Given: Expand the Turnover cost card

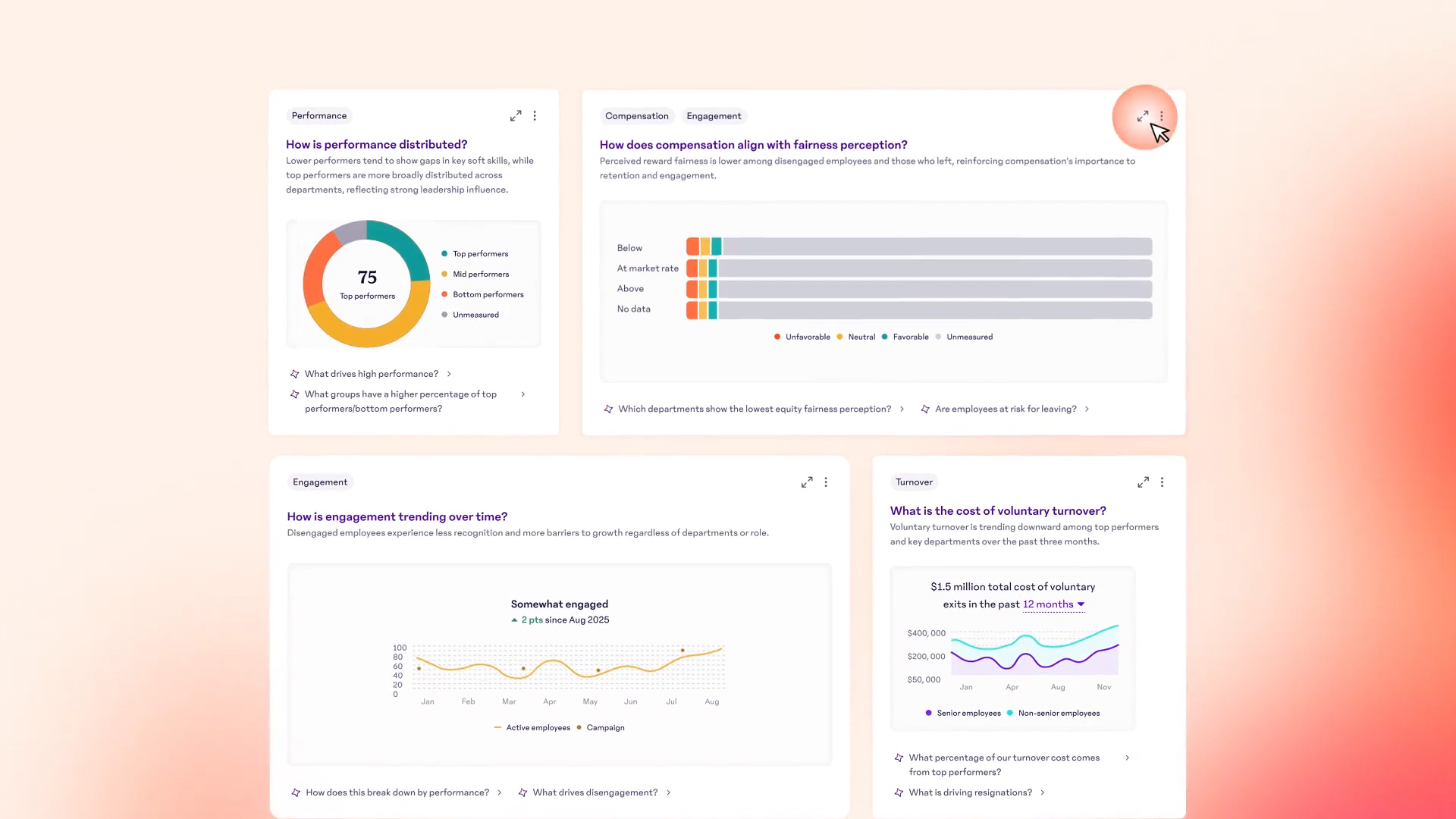Looking at the screenshot, I should coord(1143,482).
